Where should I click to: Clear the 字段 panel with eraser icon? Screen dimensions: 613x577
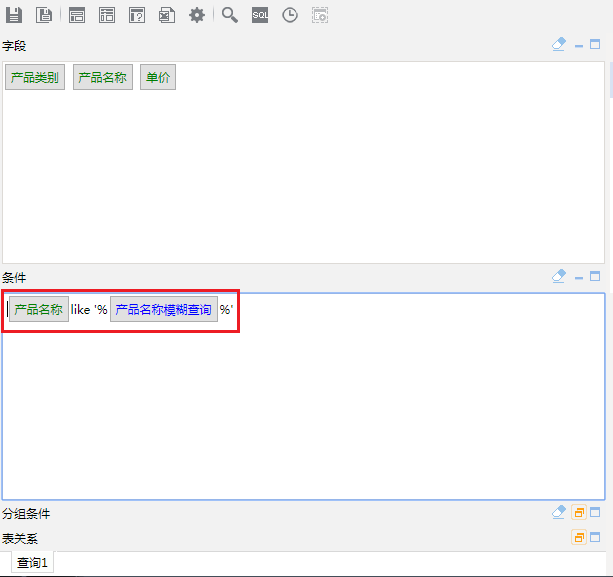coord(559,44)
